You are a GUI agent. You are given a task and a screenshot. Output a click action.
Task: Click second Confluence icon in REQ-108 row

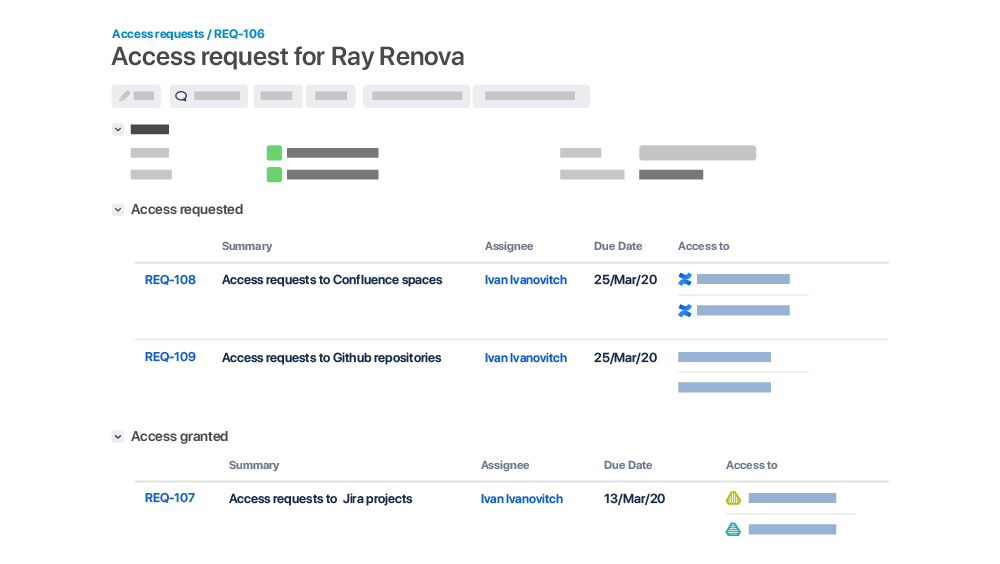point(685,310)
